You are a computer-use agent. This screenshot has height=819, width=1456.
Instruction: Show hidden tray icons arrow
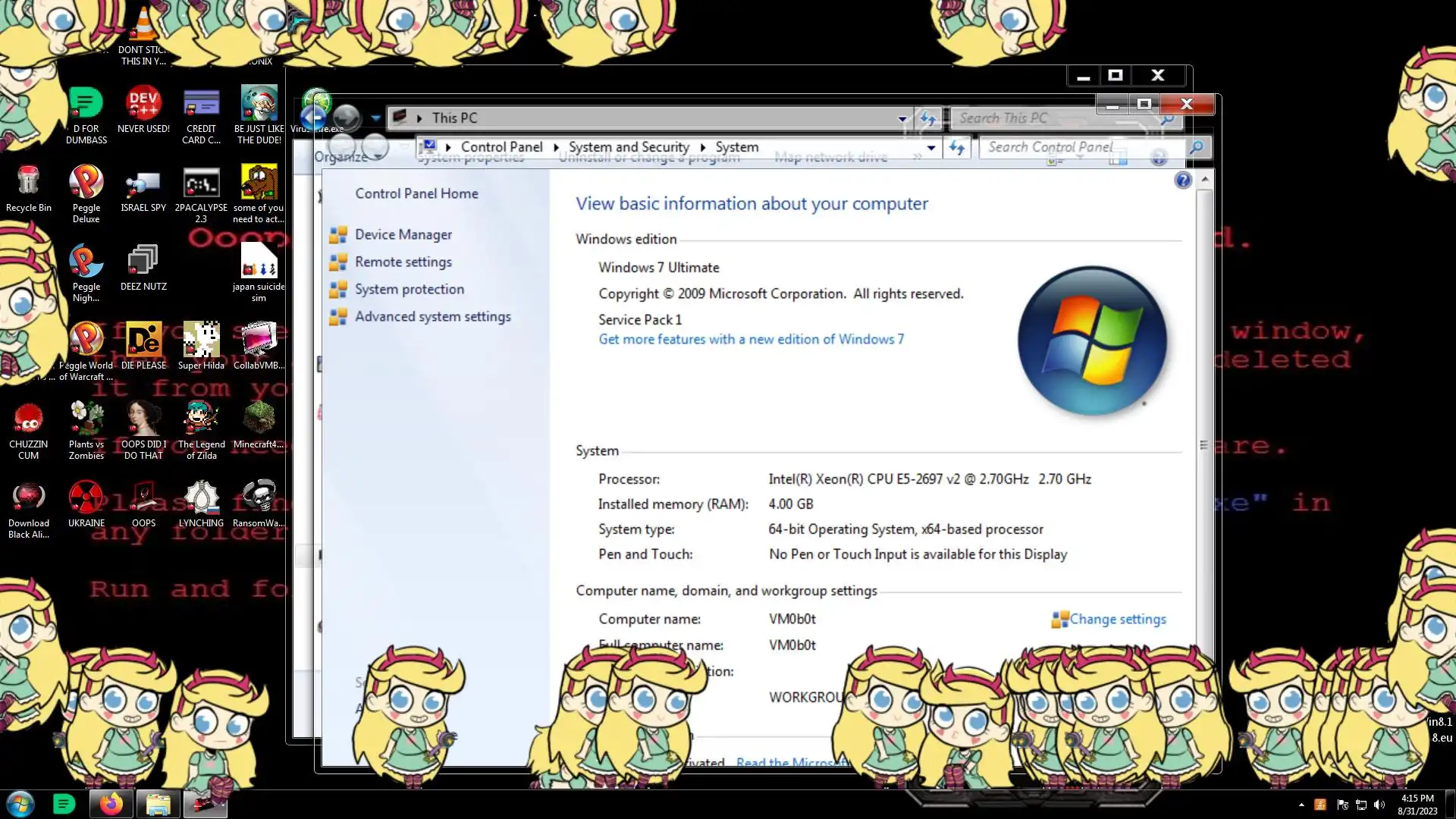pyautogui.click(x=1301, y=805)
